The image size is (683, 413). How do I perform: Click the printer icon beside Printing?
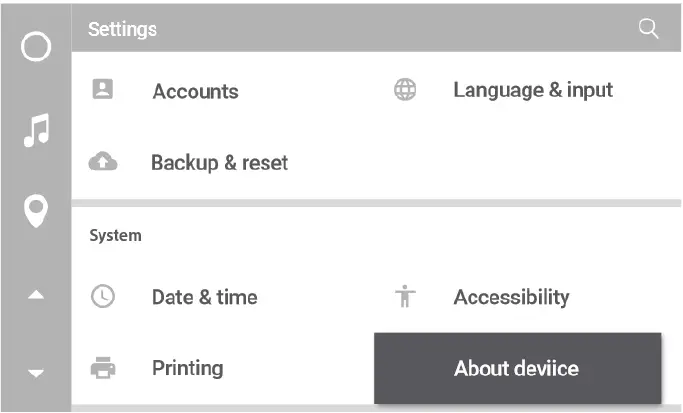103,368
